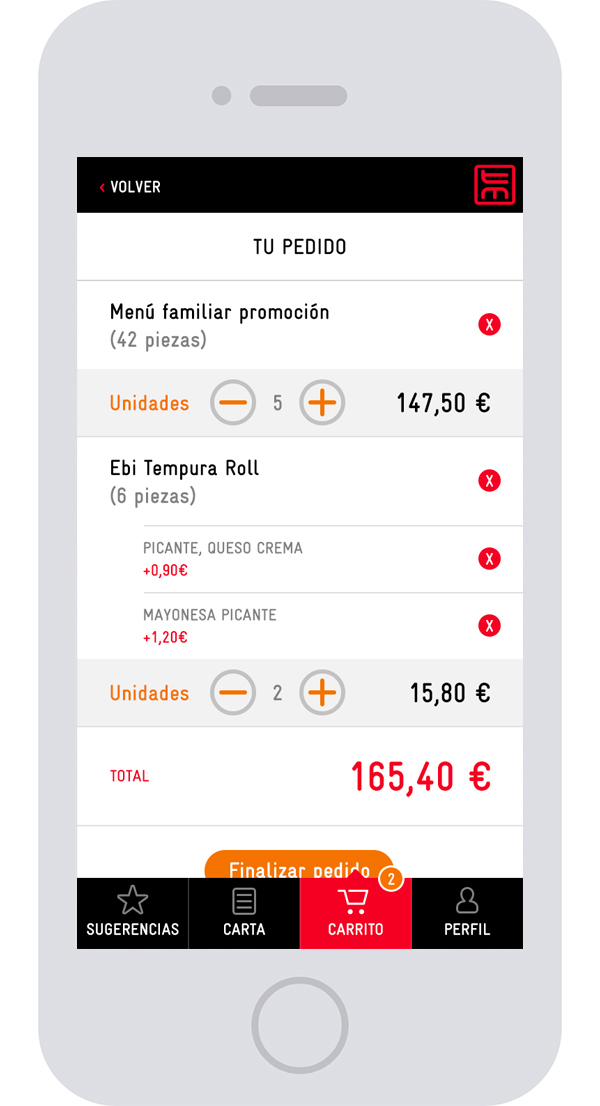Open the Carta list icon
Viewport: 600px width, 1106px height.
point(243,900)
